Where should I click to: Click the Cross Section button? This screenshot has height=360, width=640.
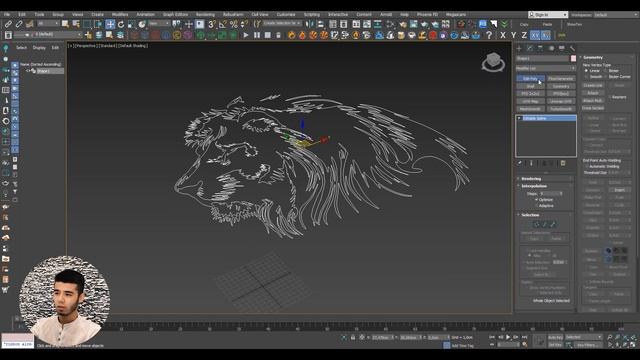tap(593, 108)
